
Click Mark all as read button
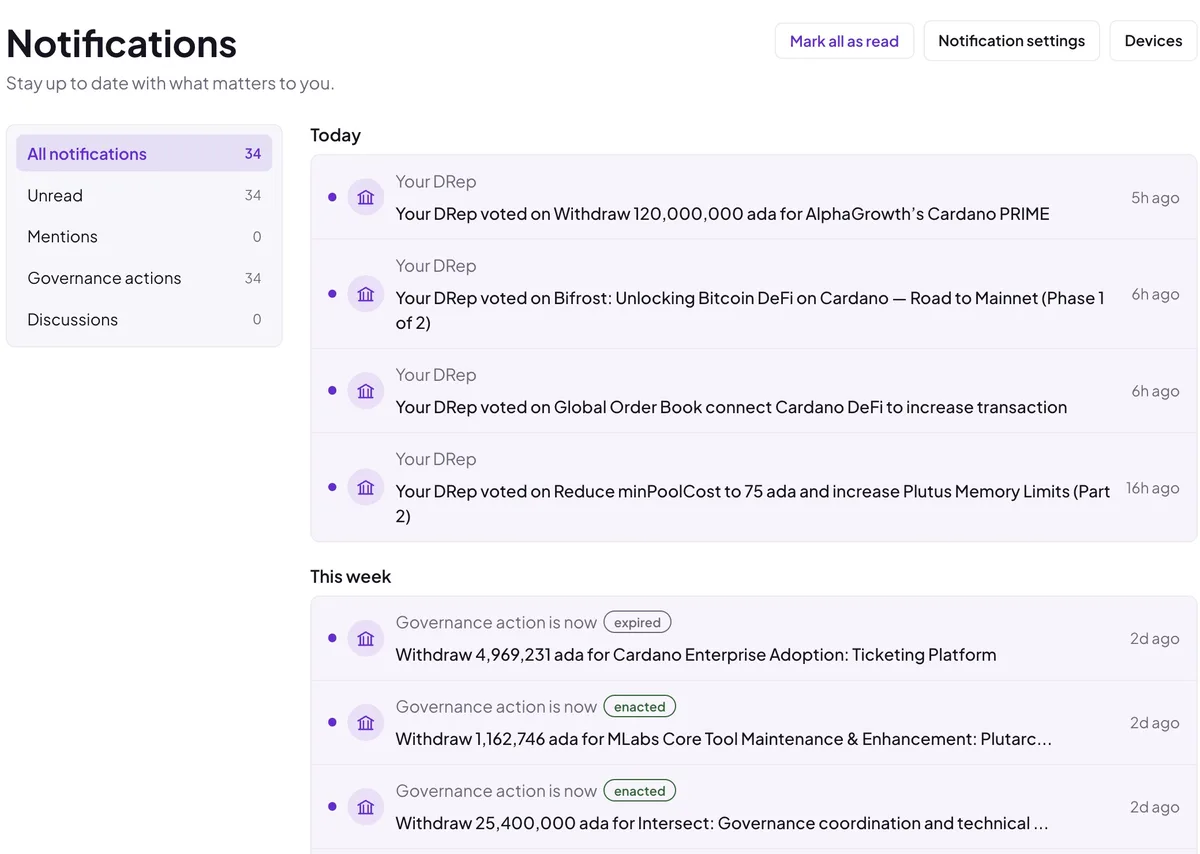pyautogui.click(x=844, y=41)
